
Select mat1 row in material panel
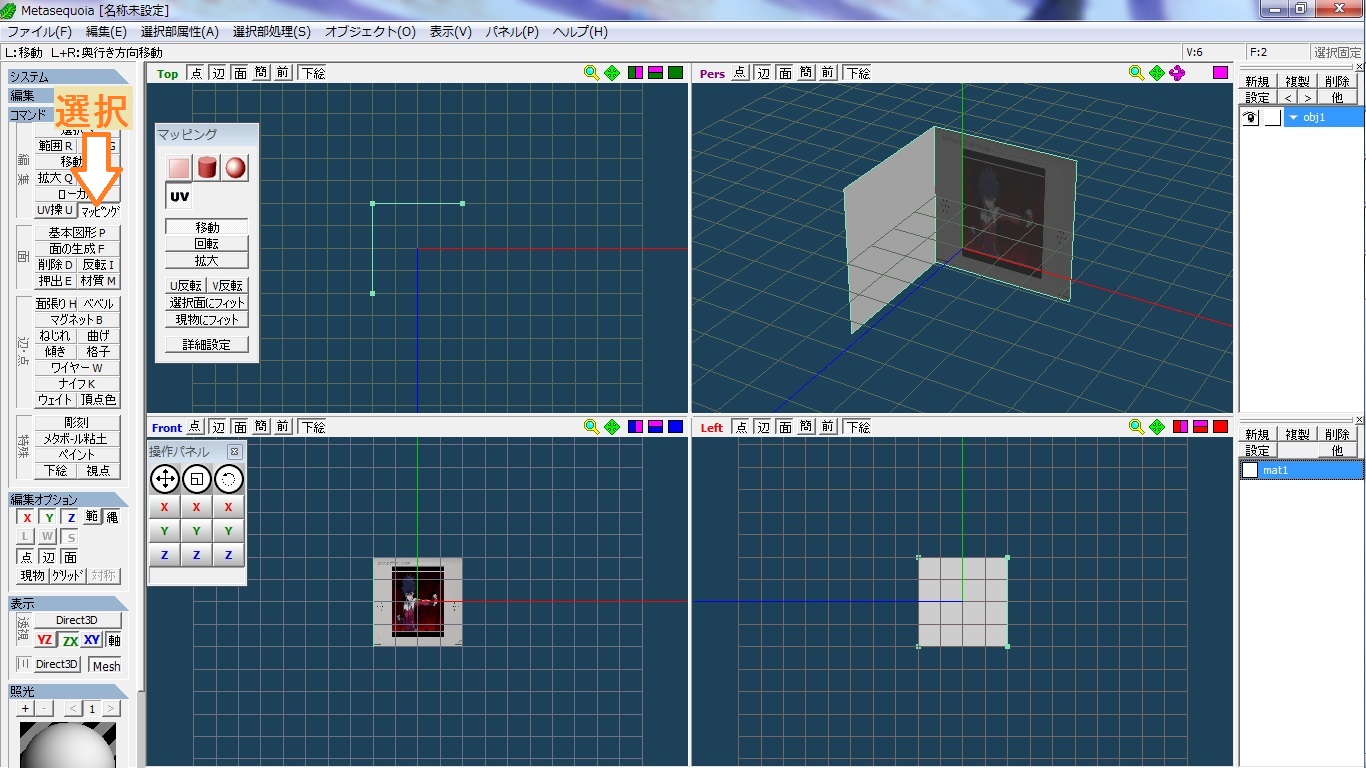[x=1301, y=470]
